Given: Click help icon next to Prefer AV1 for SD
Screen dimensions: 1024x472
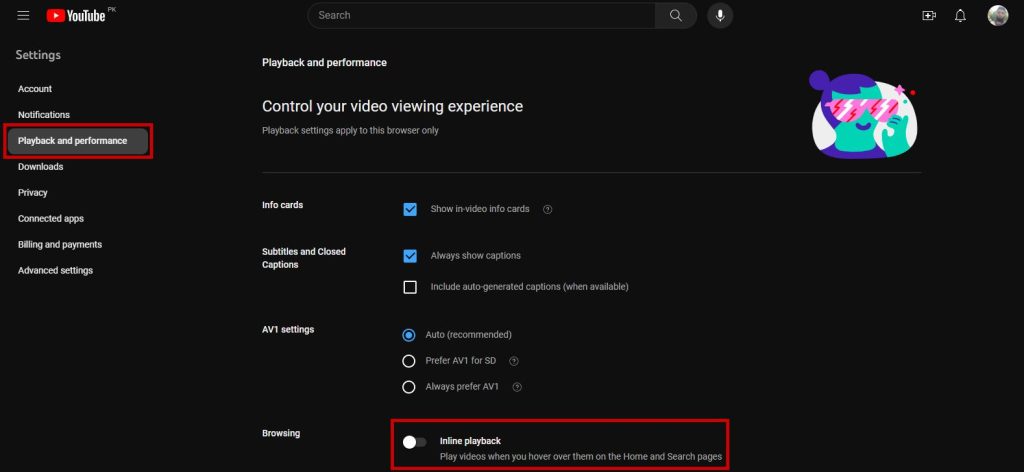Looking at the screenshot, I should (x=513, y=361).
